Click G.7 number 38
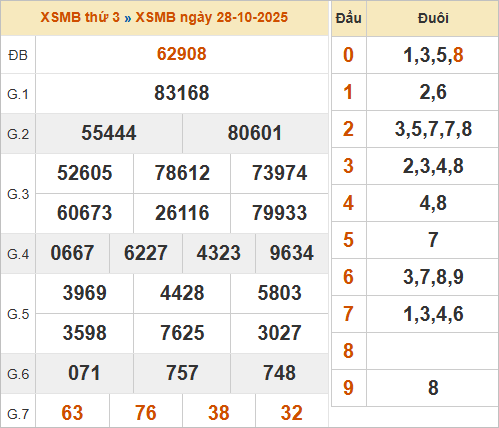The height and width of the screenshot is (428, 499). pyautogui.click(x=219, y=413)
